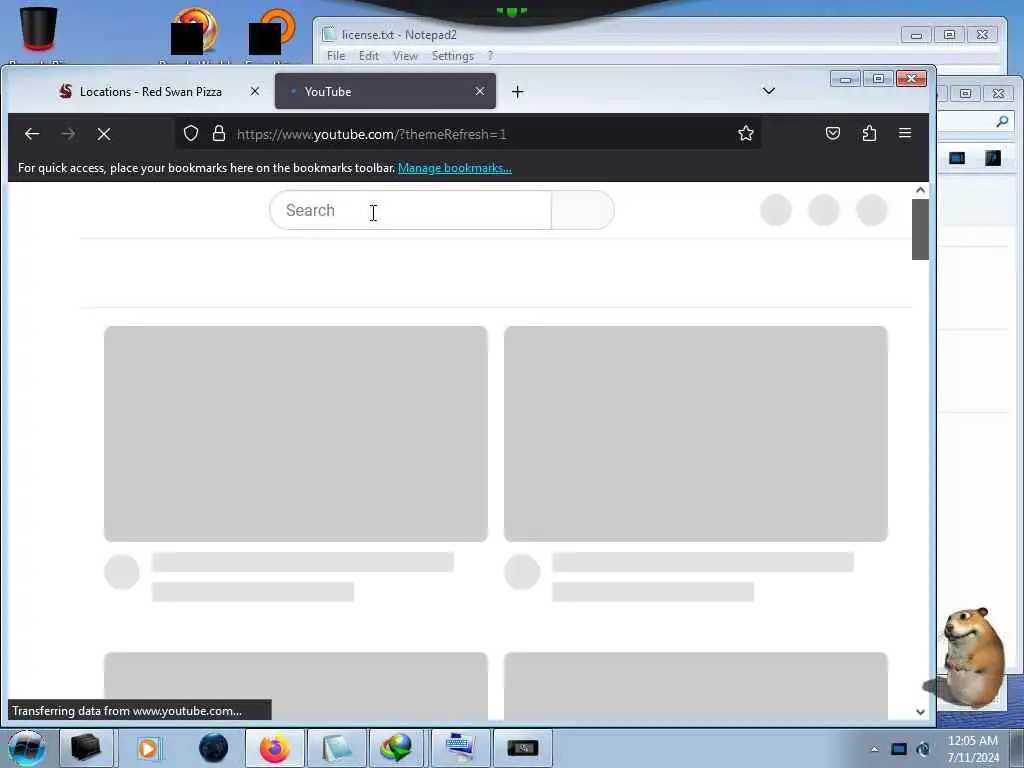The height and width of the screenshot is (768, 1024).
Task: Open the Firefox hamburger application menu
Action: coord(904,133)
